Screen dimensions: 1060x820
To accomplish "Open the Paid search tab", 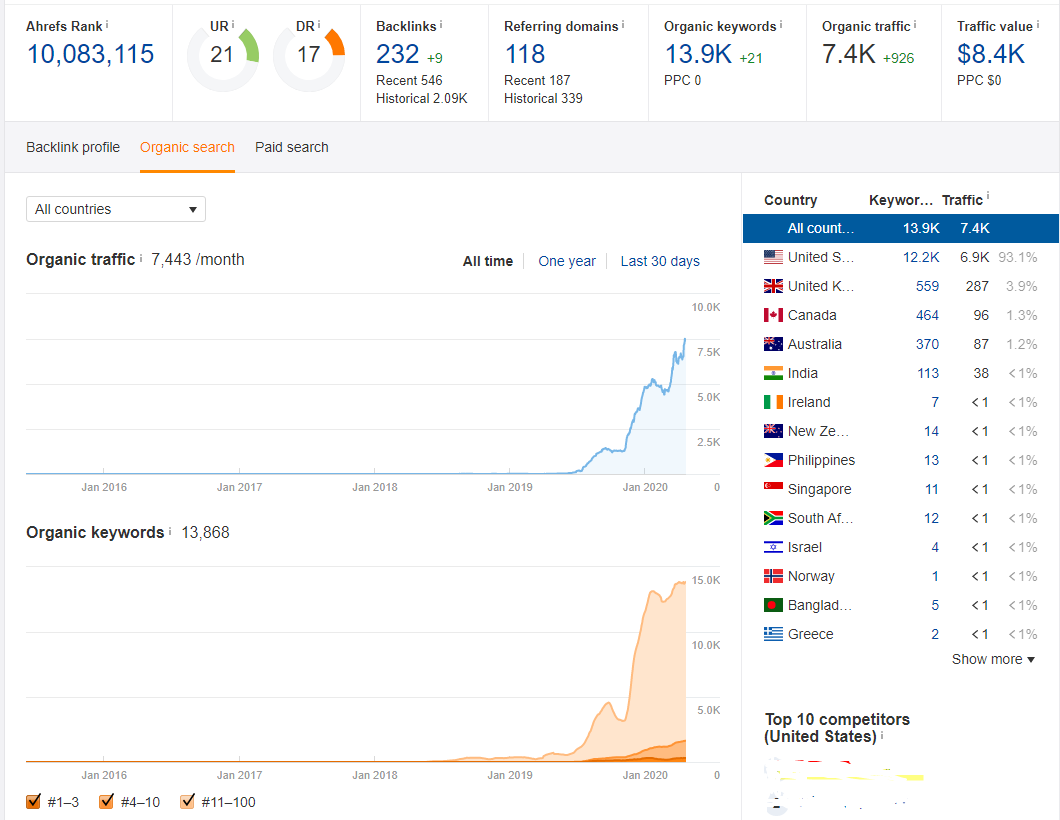I will (291, 147).
